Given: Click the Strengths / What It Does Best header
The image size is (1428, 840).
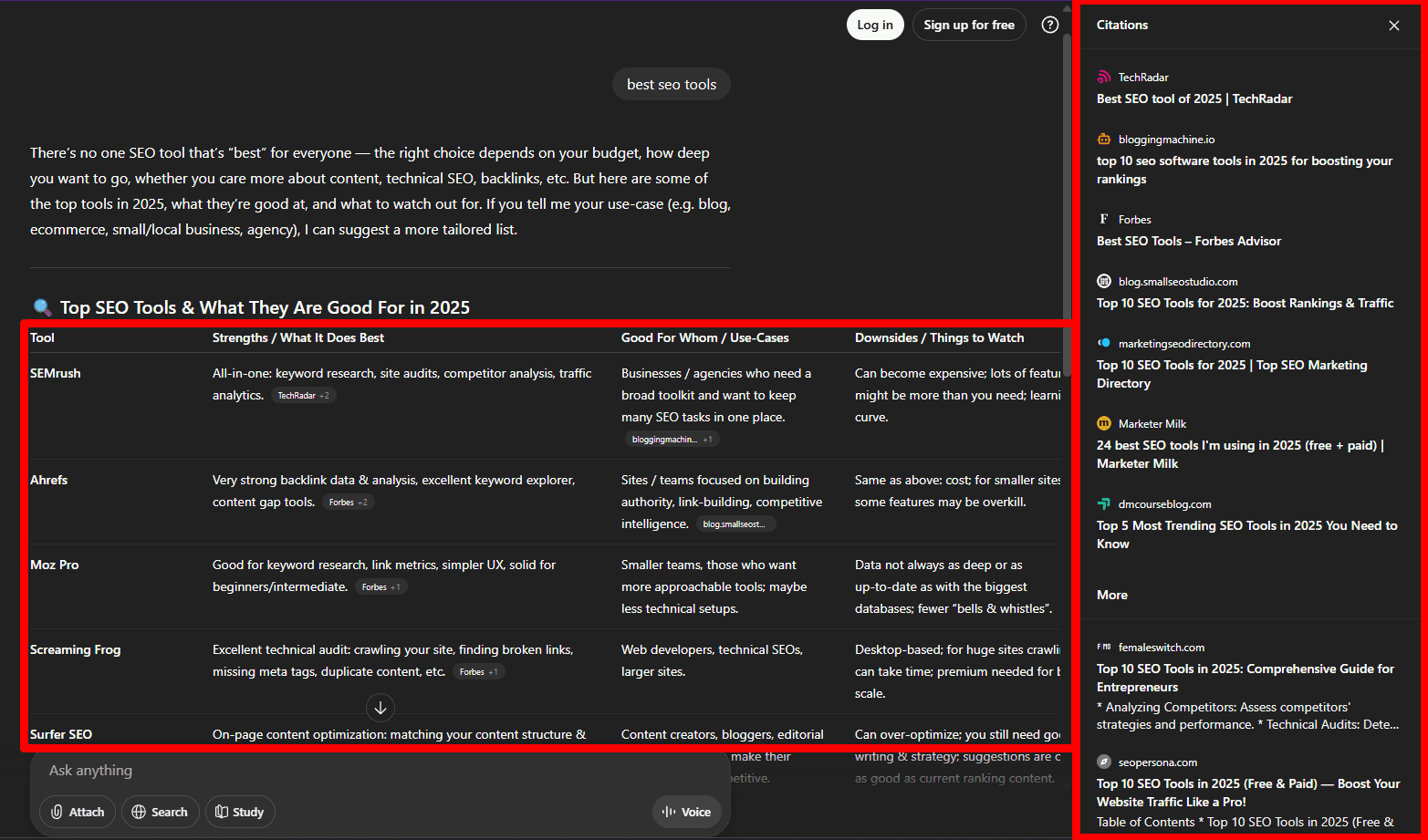Looking at the screenshot, I should pyautogui.click(x=298, y=337).
